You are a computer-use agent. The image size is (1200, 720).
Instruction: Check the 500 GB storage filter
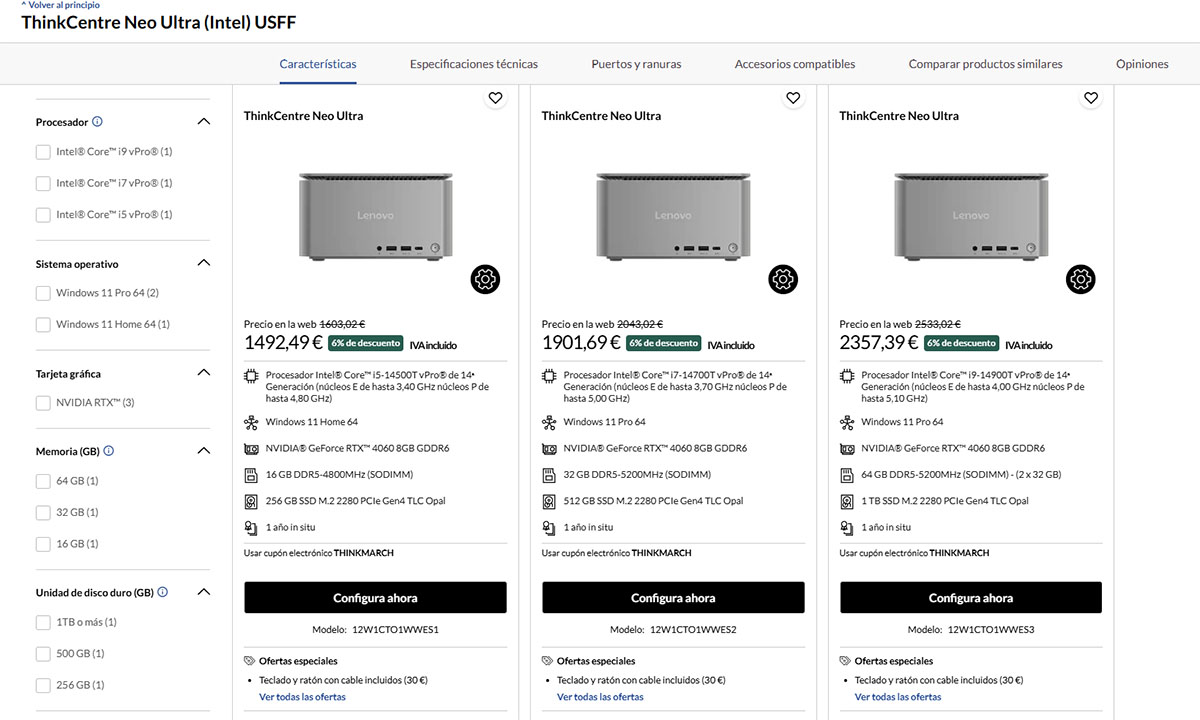(x=43, y=654)
